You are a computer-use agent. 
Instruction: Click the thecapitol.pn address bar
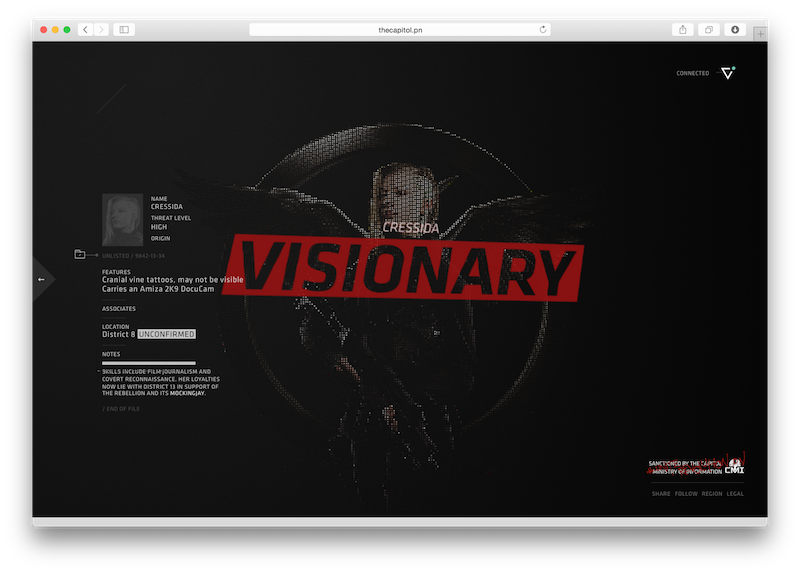[x=399, y=30]
